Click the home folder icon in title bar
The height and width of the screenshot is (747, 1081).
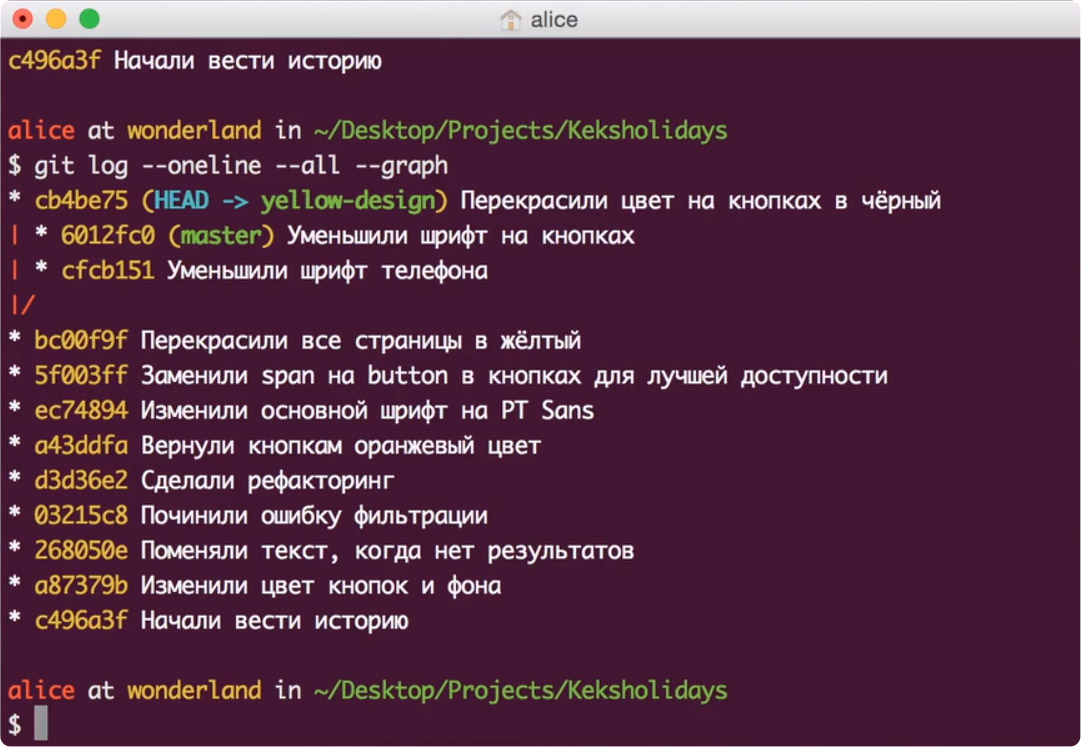(510, 19)
